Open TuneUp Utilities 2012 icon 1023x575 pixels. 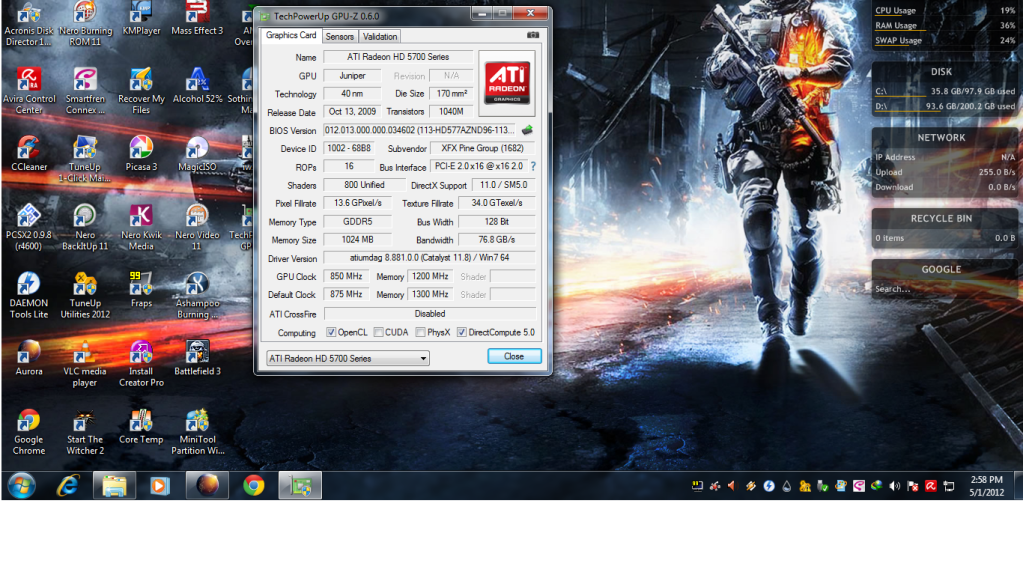[x=85, y=296]
